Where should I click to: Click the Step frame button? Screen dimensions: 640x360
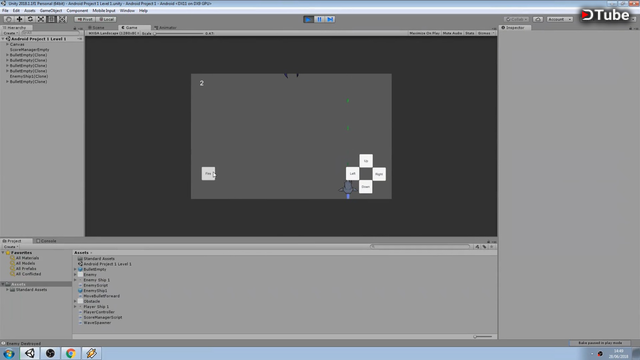click(x=330, y=19)
